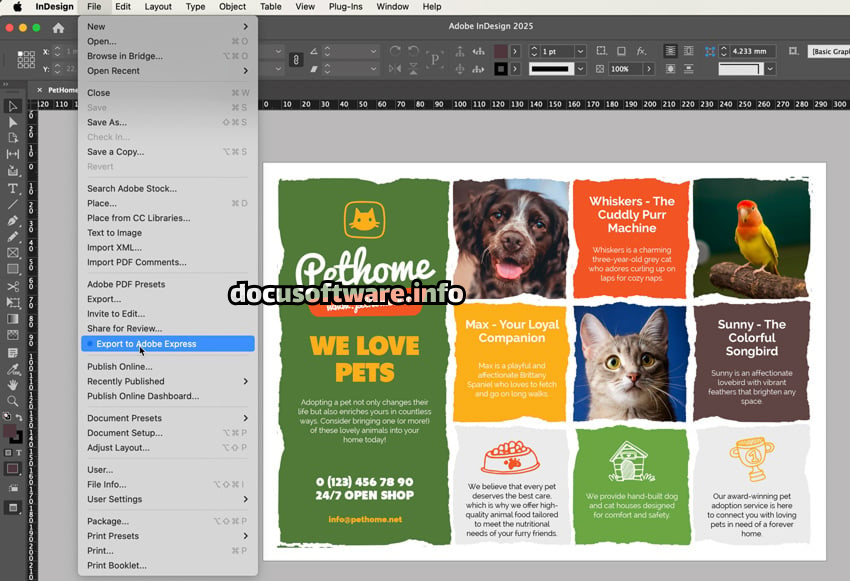Select the Rectangle Frame tool
The height and width of the screenshot is (581, 850).
coord(12,253)
